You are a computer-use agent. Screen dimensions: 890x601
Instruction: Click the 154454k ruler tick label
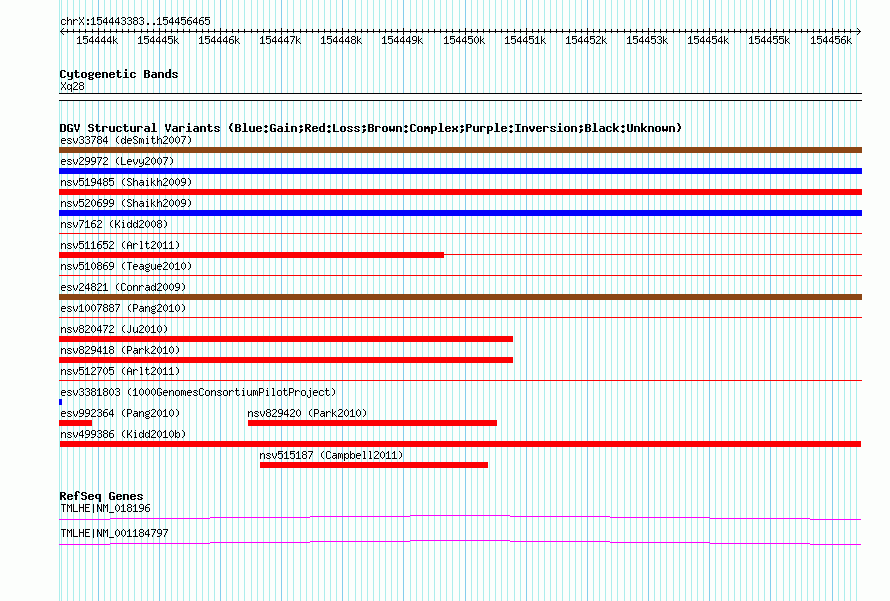708,40
